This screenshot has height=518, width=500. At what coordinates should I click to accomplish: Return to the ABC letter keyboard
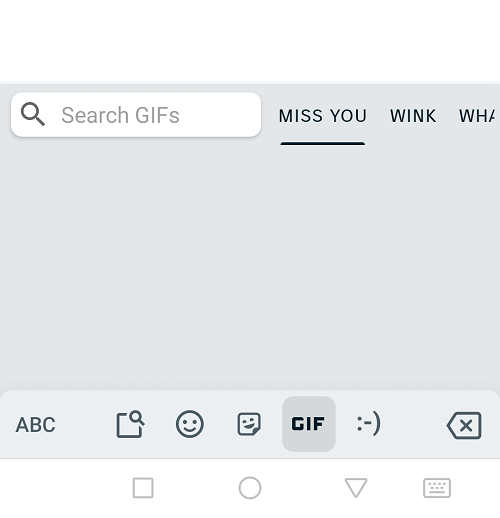[35, 424]
